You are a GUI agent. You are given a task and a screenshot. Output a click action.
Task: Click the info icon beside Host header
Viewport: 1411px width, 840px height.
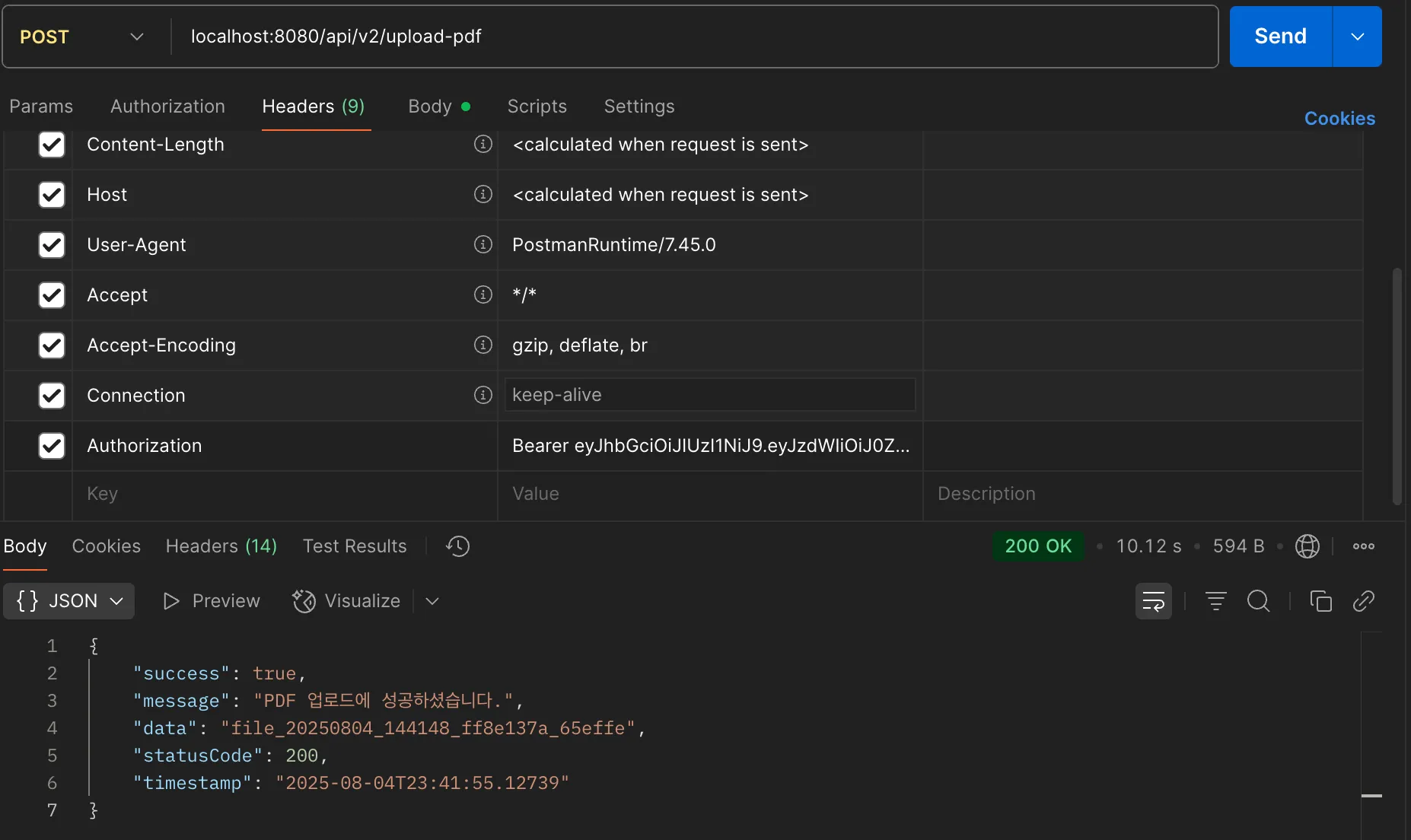pos(483,194)
